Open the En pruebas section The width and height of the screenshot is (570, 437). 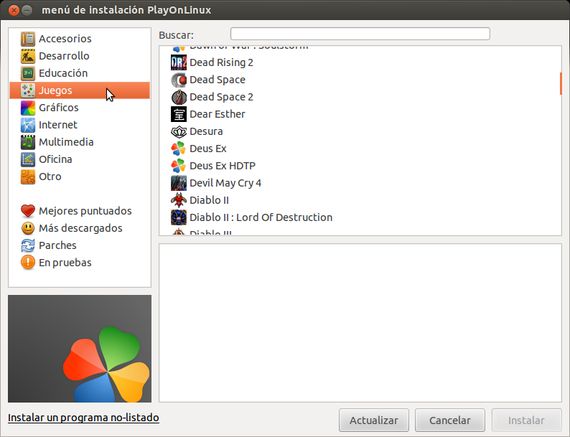coord(80,262)
